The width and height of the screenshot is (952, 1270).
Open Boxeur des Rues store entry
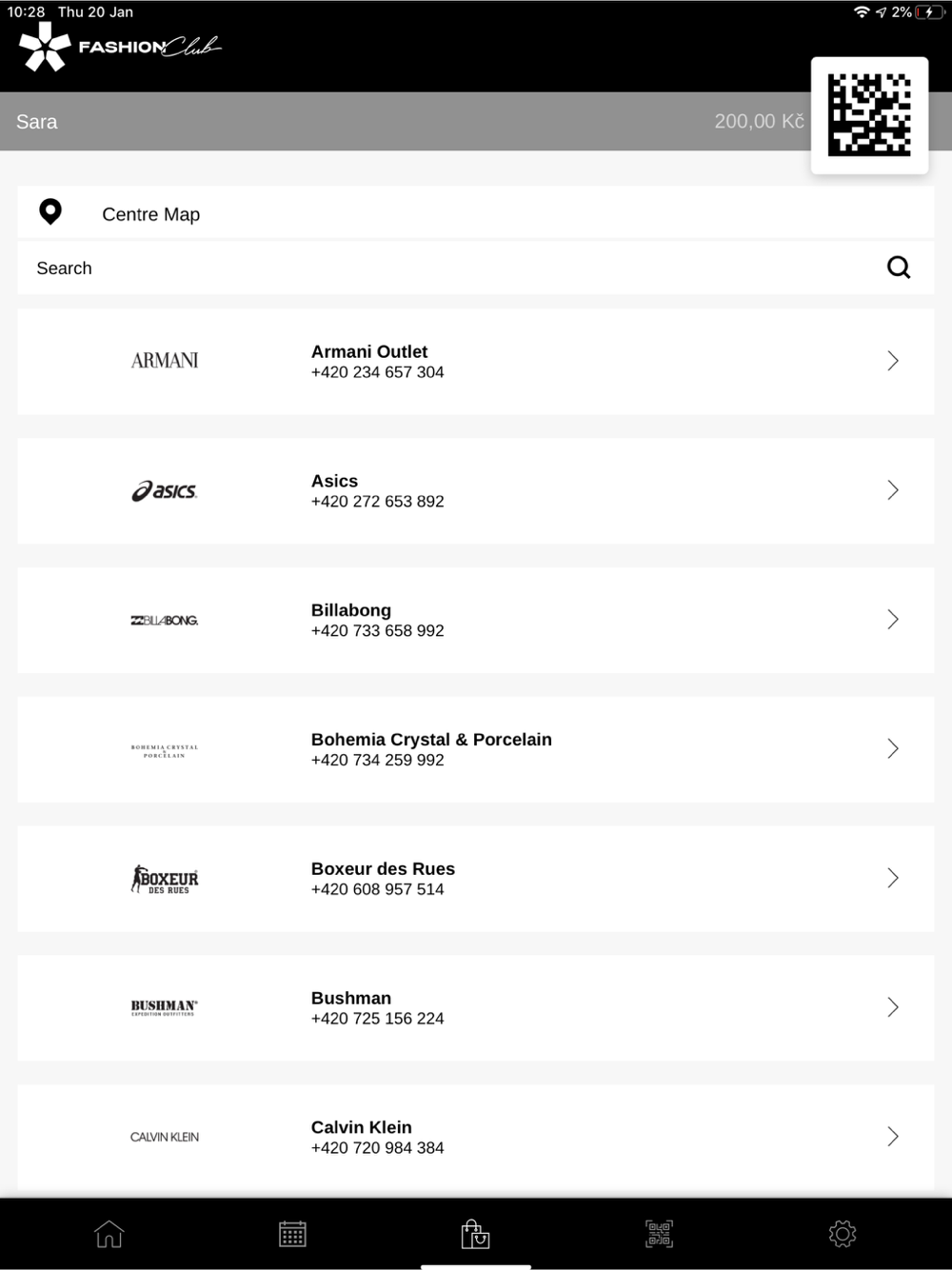click(x=383, y=878)
